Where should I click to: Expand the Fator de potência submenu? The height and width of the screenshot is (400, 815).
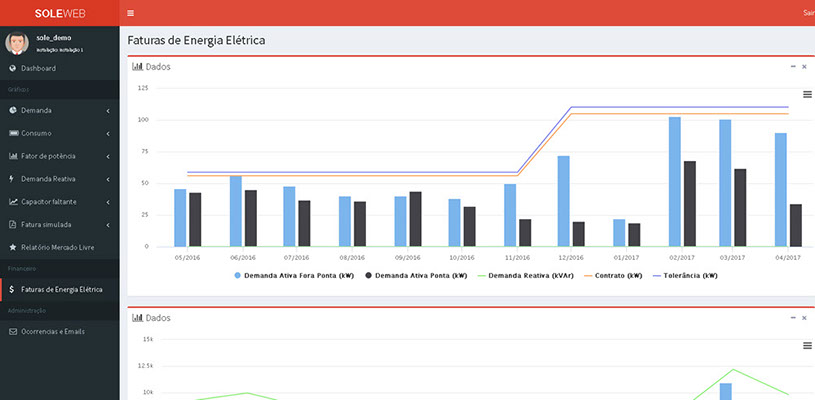(60, 156)
